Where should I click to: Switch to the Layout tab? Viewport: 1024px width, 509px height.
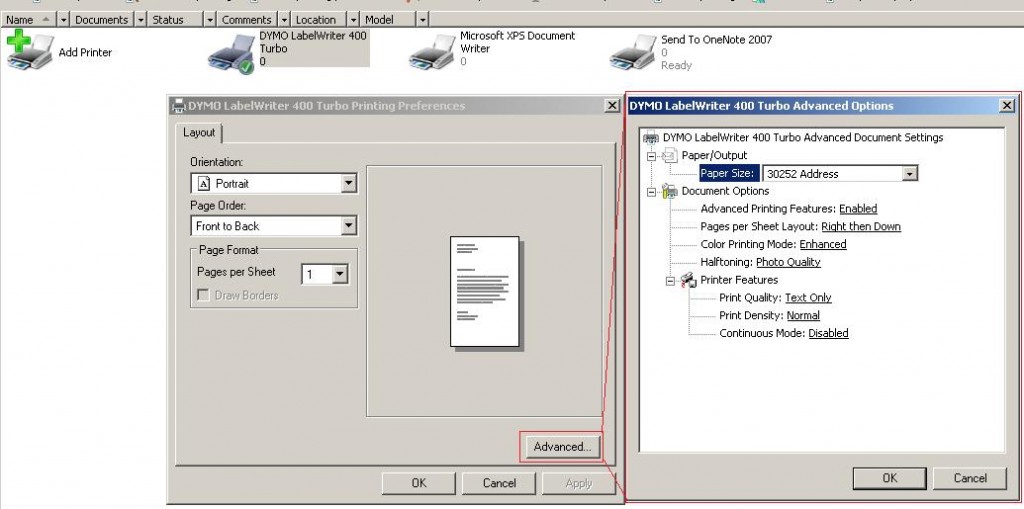click(x=199, y=133)
